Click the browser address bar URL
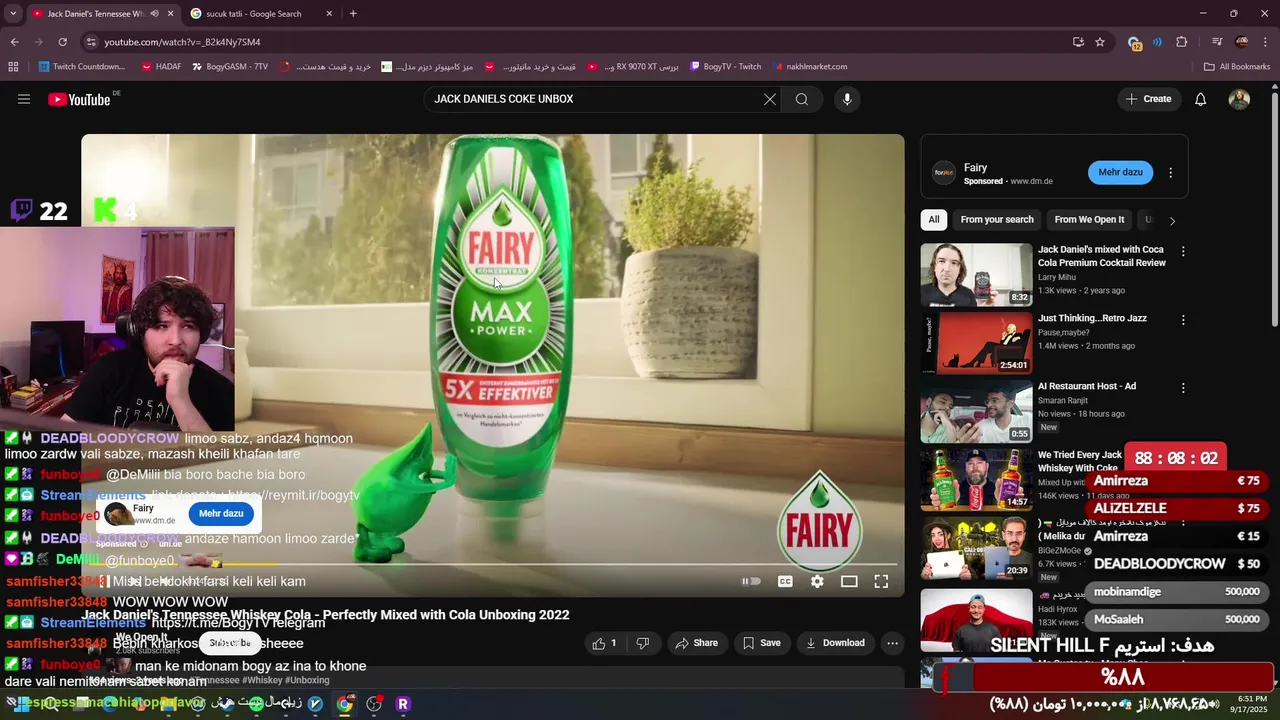The height and width of the screenshot is (720, 1280). point(182,42)
